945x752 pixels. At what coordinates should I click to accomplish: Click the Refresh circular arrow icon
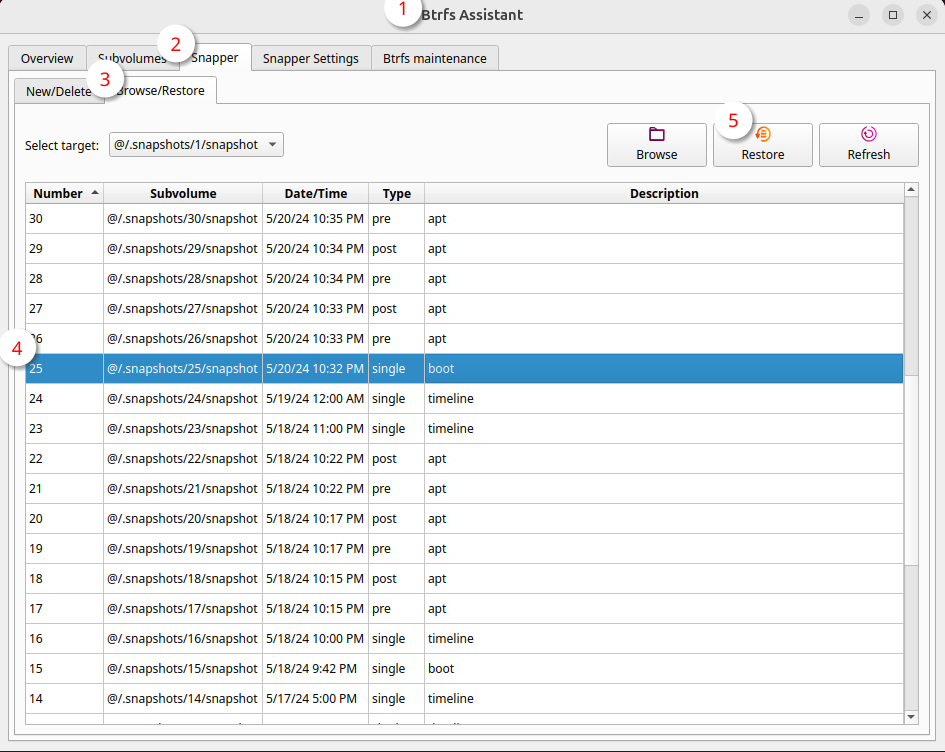point(868,134)
